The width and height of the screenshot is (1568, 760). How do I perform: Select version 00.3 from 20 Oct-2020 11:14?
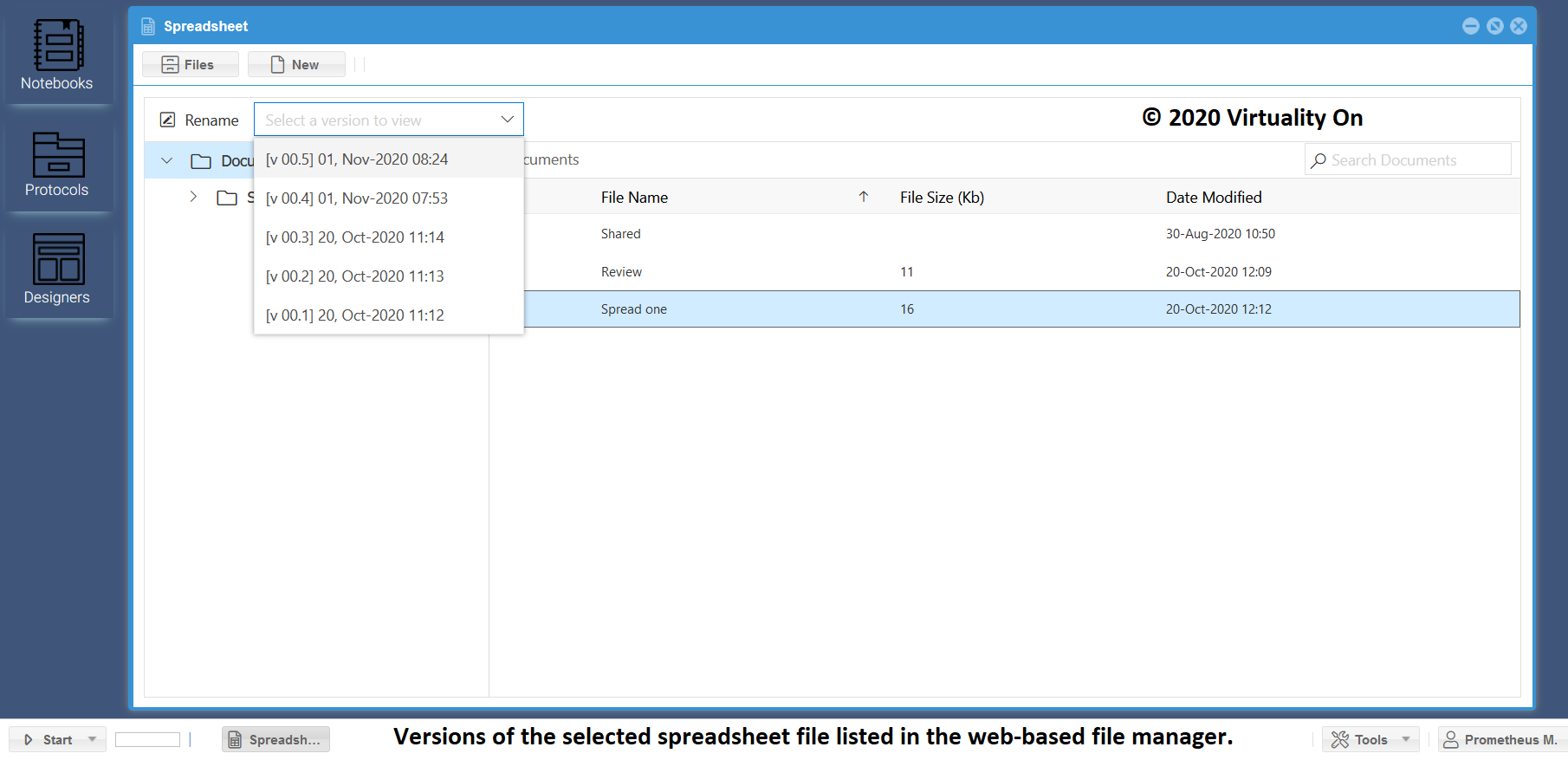coord(389,237)
